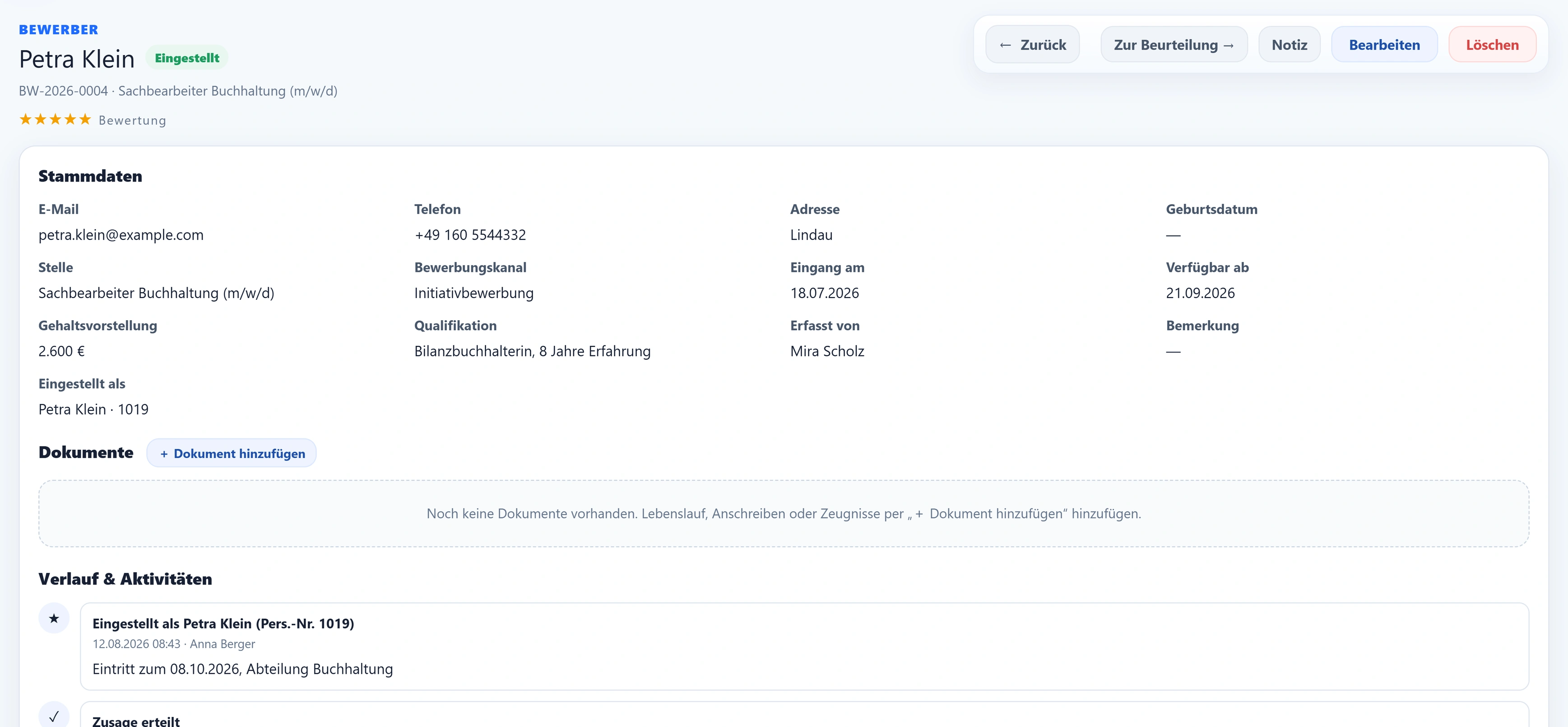This screenshot has width=1568, height=727.
Task: Click the checkmark icon beside Zusage erteilt
Action: (x=54, y=715)
